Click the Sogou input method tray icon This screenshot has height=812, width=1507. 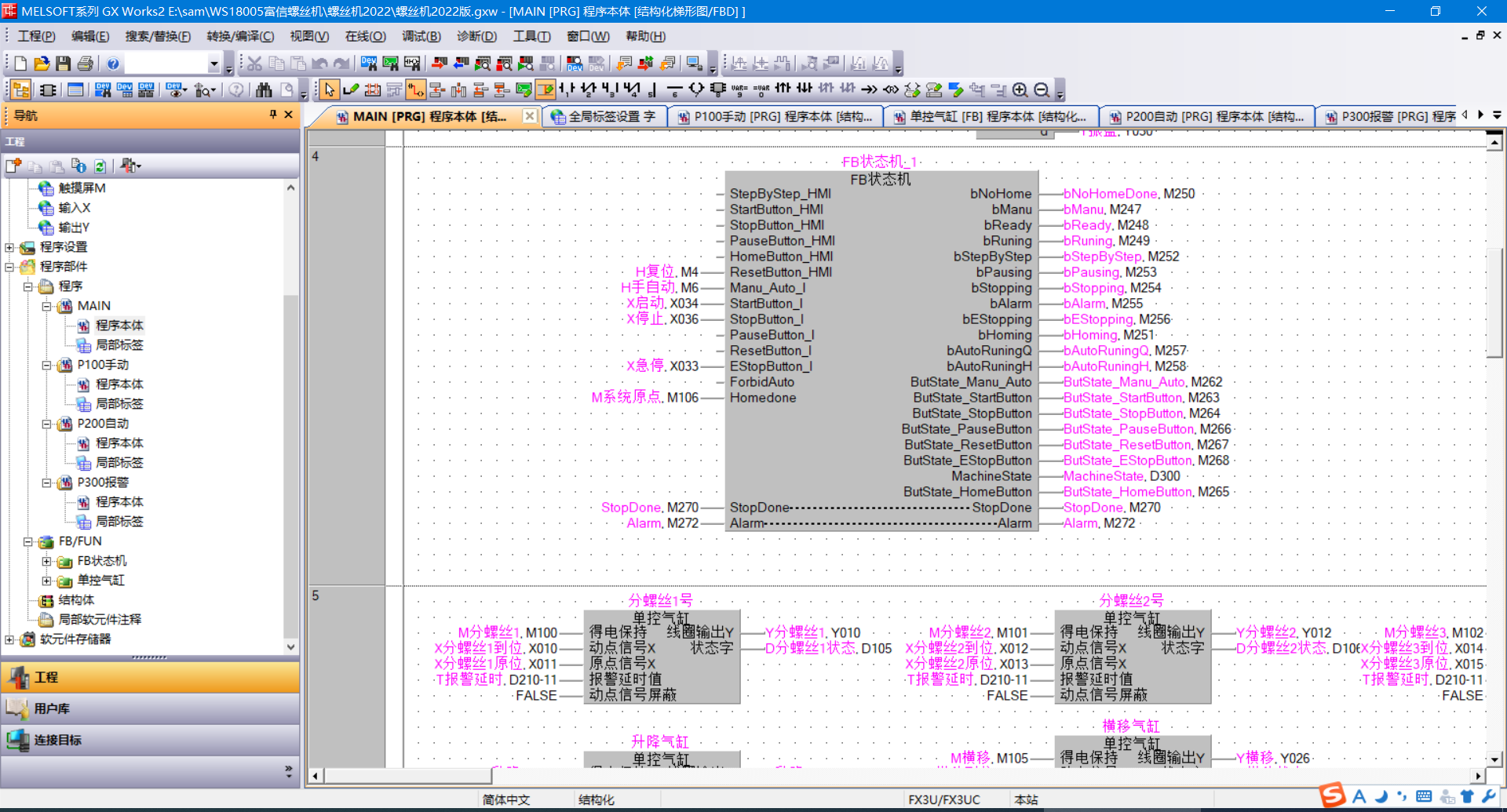pos(1332,796)
